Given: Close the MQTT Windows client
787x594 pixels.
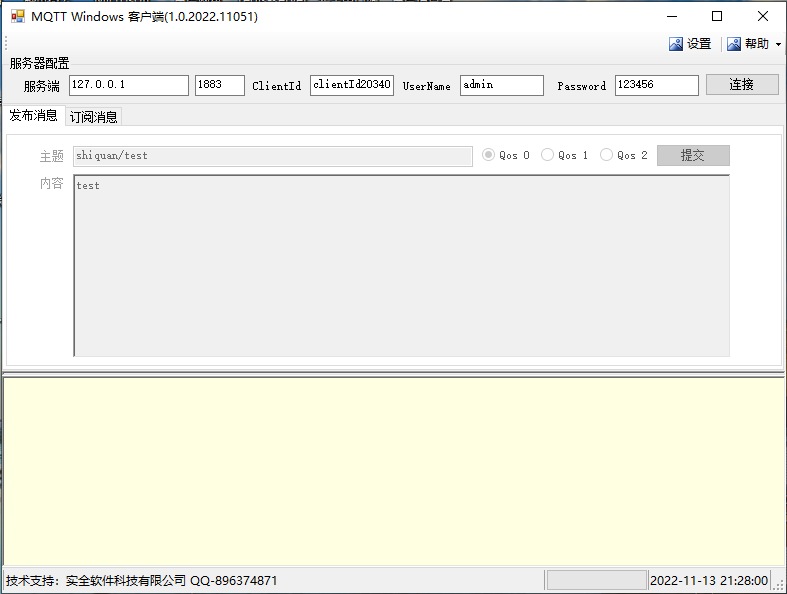Looking at the screenshot, I should click(763, 16).
